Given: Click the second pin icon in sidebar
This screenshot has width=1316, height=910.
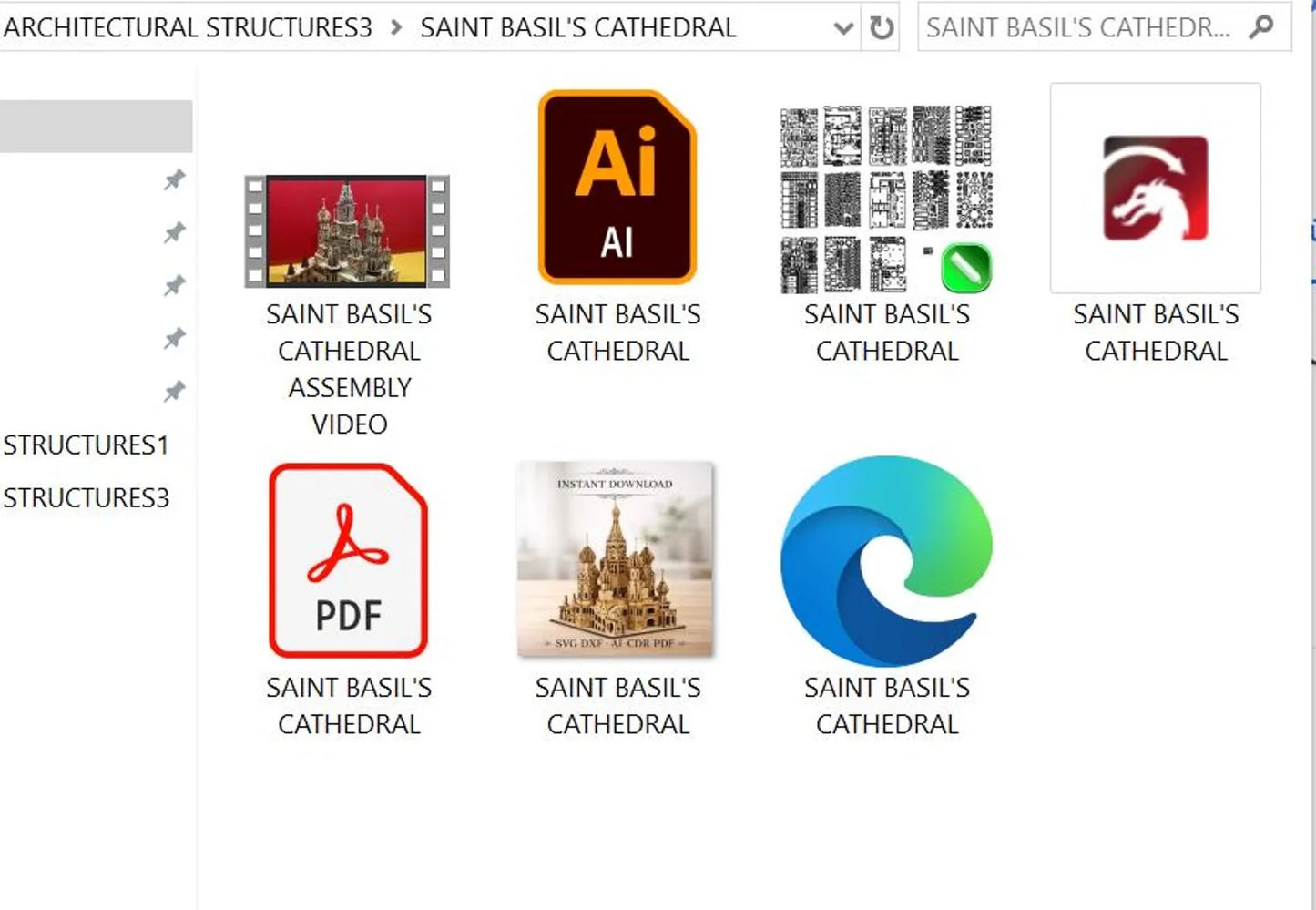Looking at the screenshot, I should pyautogui.click(x=174, y=232).
